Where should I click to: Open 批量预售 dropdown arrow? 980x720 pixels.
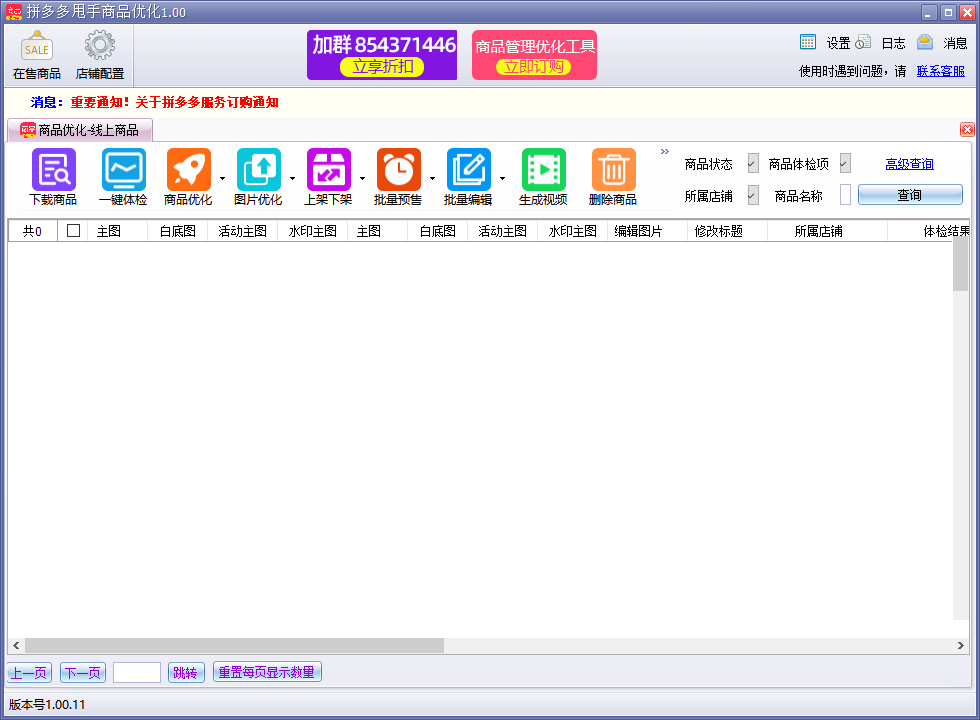[432, 178]
